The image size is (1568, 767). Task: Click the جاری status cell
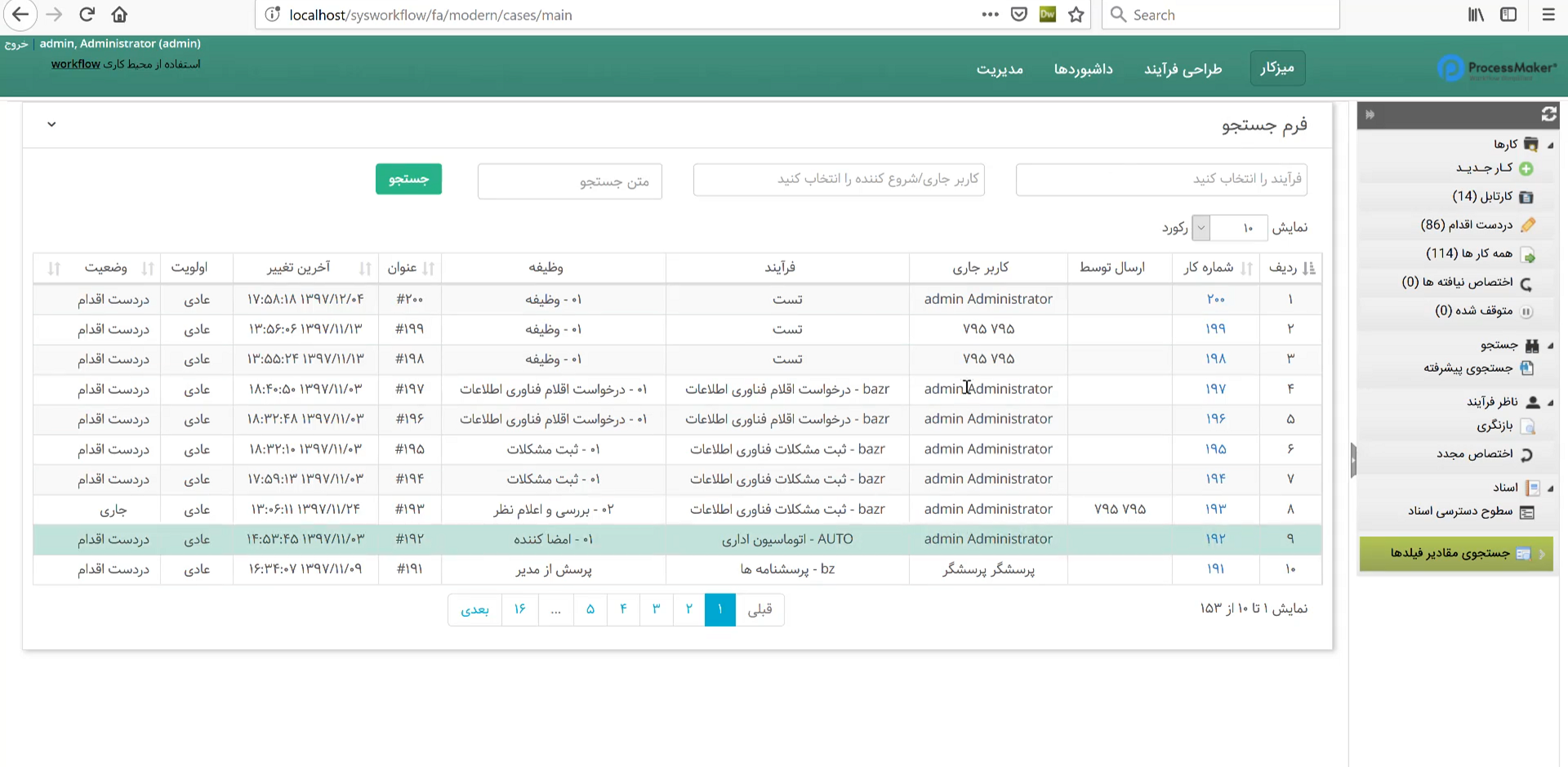(x=114, y=510)
